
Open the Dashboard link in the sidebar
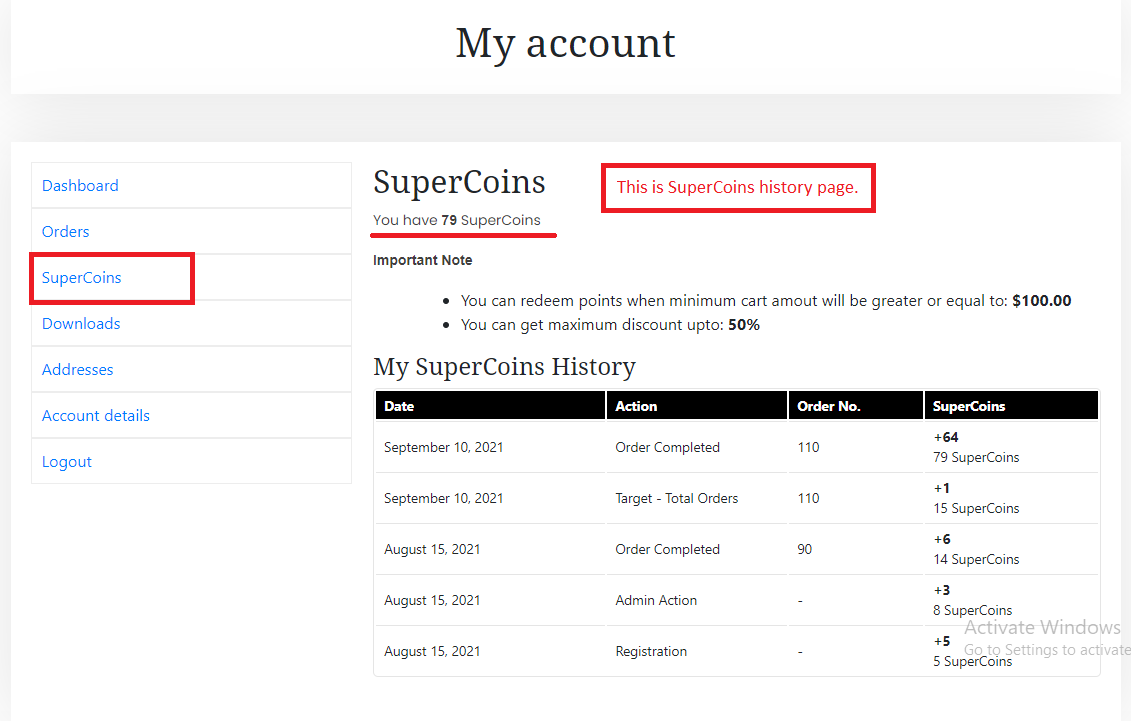[x=80, y=186]
